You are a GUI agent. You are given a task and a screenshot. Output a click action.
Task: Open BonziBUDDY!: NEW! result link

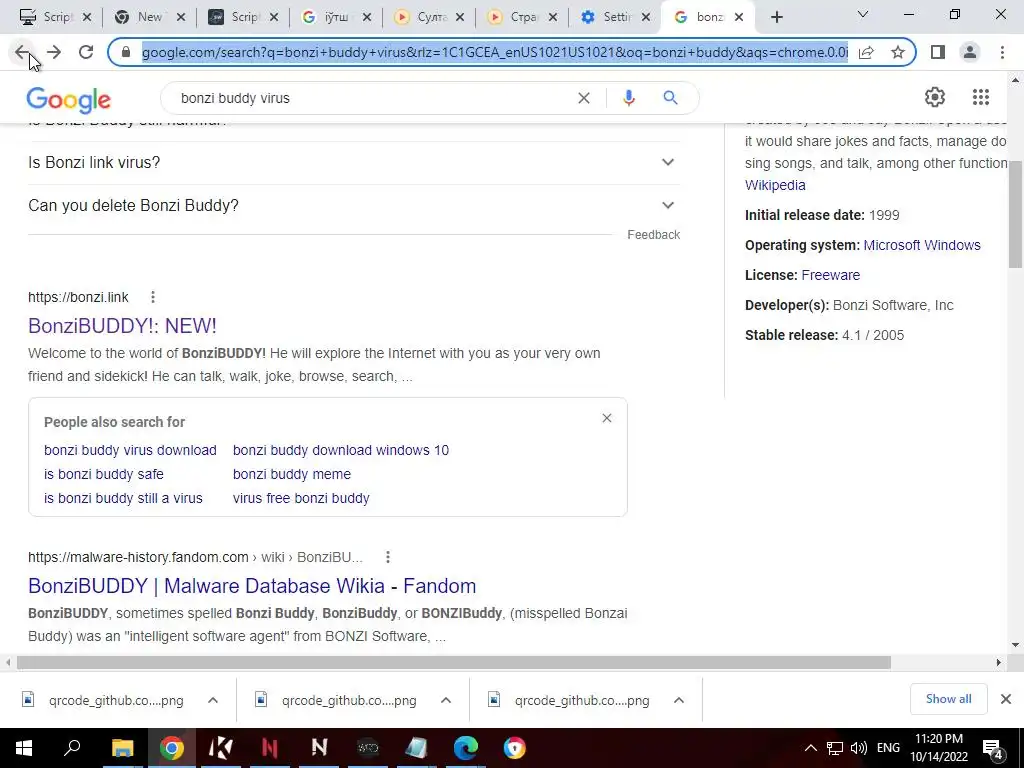click(x=122, y=326)
